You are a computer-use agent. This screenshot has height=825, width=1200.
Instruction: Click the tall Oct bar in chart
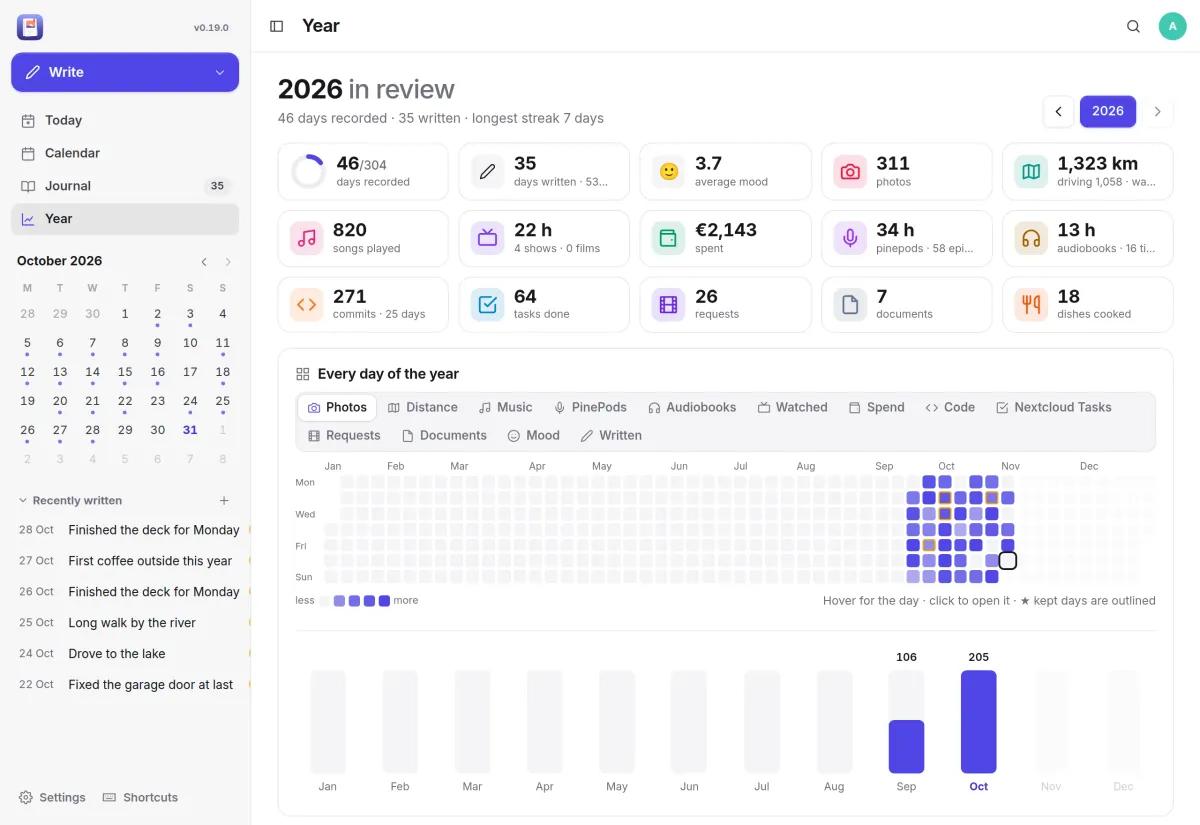[x=978, y=722]
